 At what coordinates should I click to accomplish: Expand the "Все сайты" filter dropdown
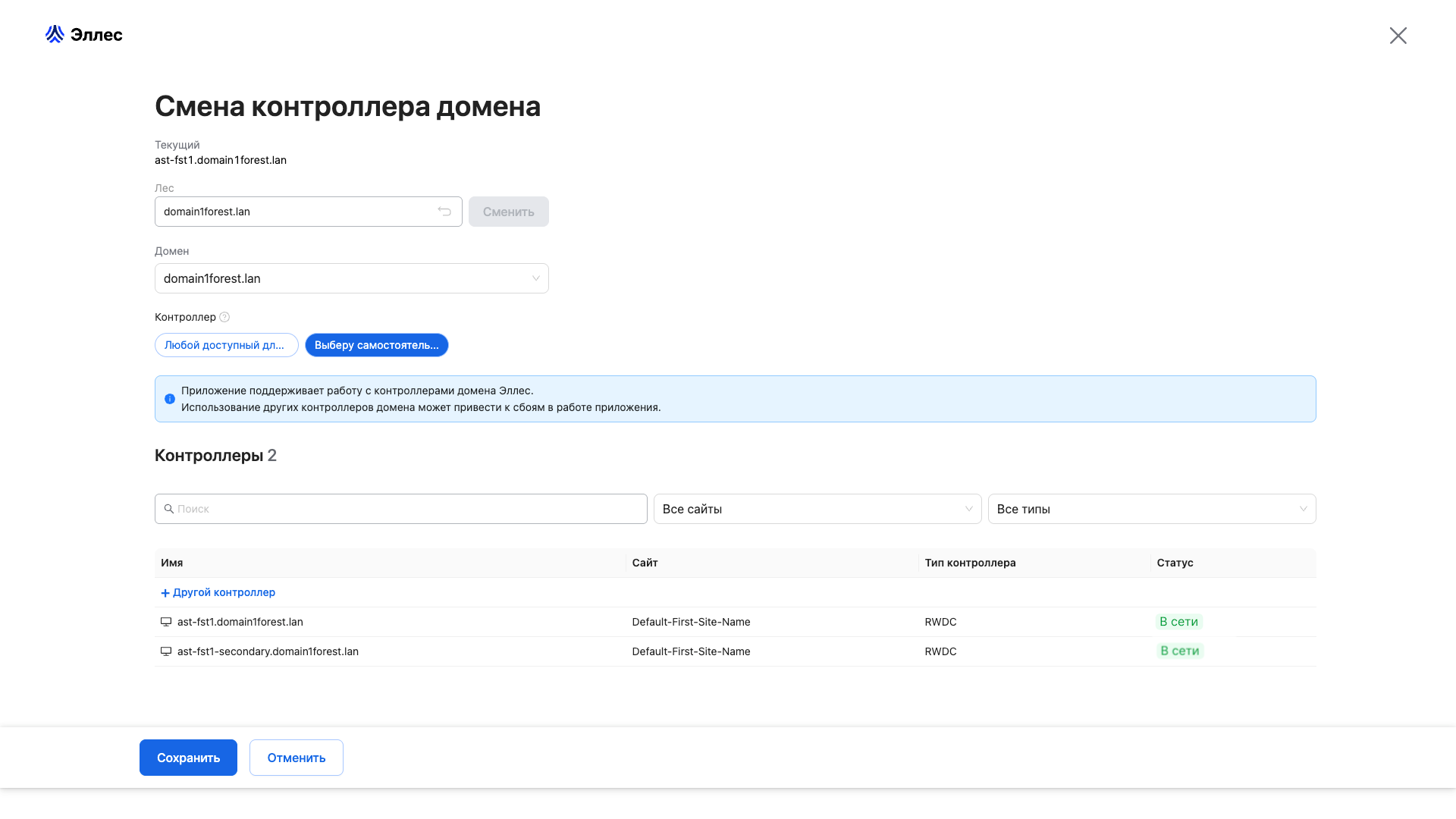[x=817, y=509]
